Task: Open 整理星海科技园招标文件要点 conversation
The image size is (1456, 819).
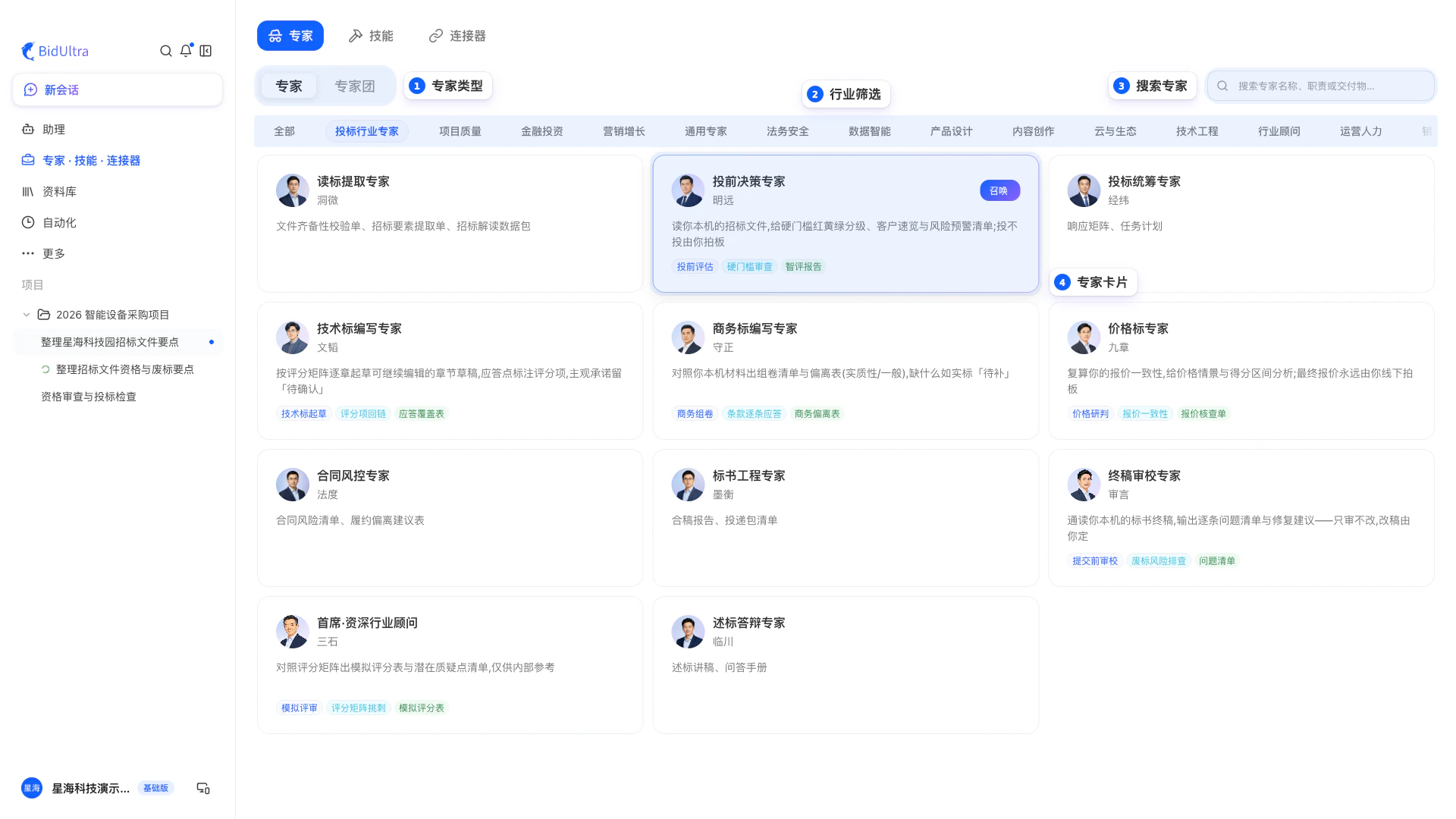Action: (x=118, y=342)
